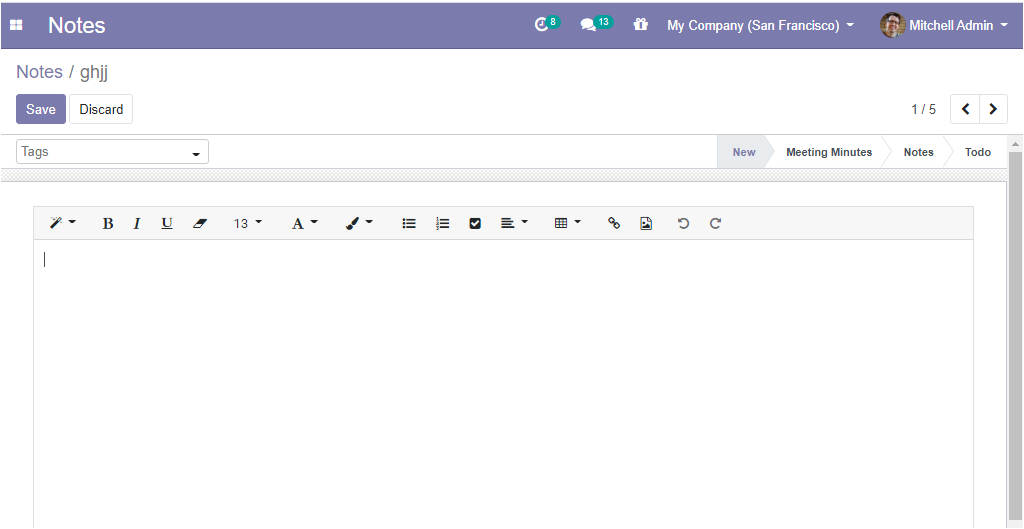The height and width of the screenshot is (529, 1024).
Task: Click the ghjj breadcrumb text
Action: [x=94, y=72]
